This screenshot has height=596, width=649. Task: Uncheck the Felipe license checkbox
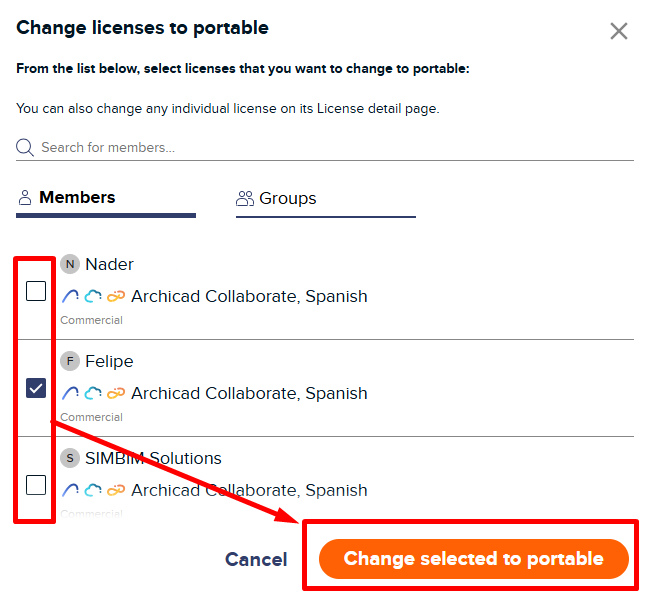(36, 388)
